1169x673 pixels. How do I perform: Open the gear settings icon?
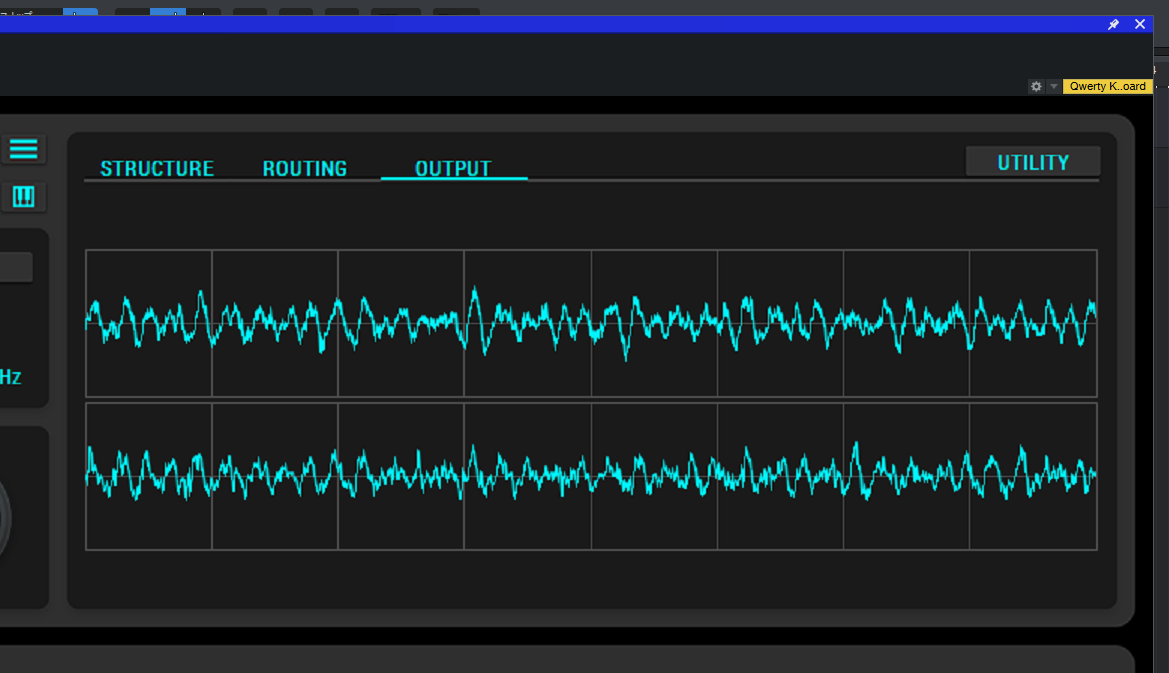click(x=1036, y=87)
